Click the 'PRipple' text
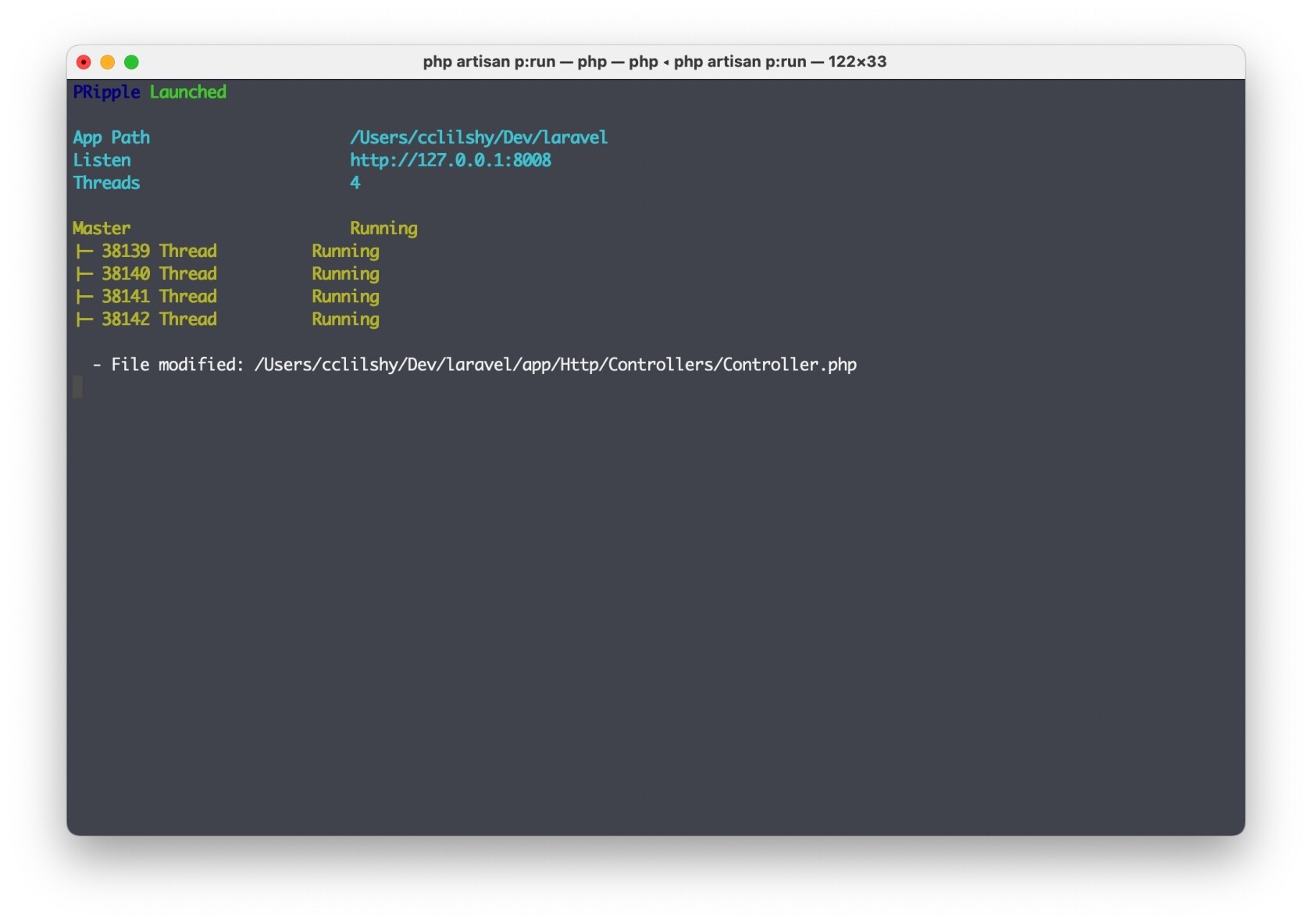 pyautogui.click(x=106, y=92)
